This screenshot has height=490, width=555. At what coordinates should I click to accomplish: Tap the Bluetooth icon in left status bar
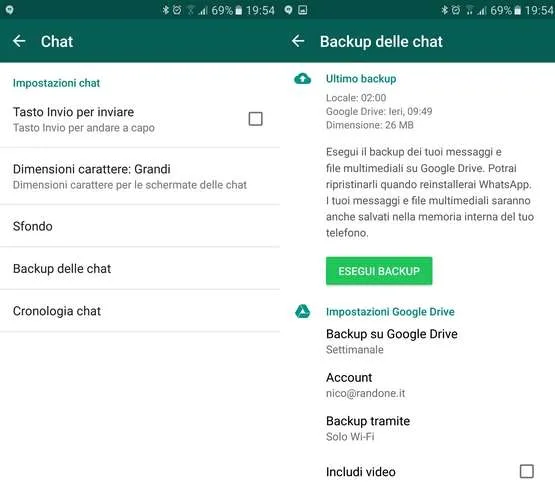click(x=165, y=10)
